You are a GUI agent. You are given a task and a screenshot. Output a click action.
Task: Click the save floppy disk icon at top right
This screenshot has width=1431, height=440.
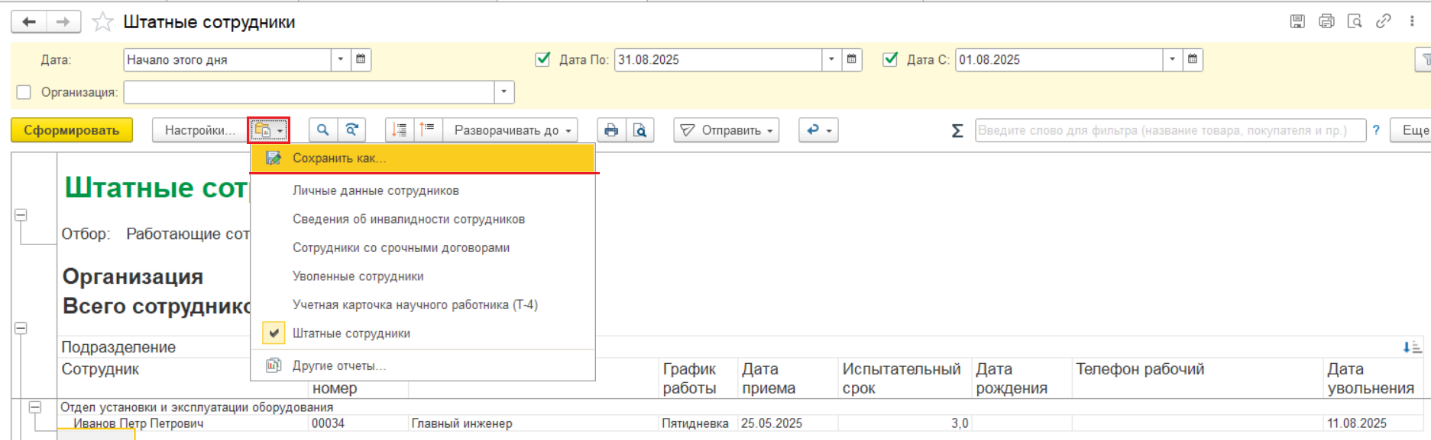1297,21
